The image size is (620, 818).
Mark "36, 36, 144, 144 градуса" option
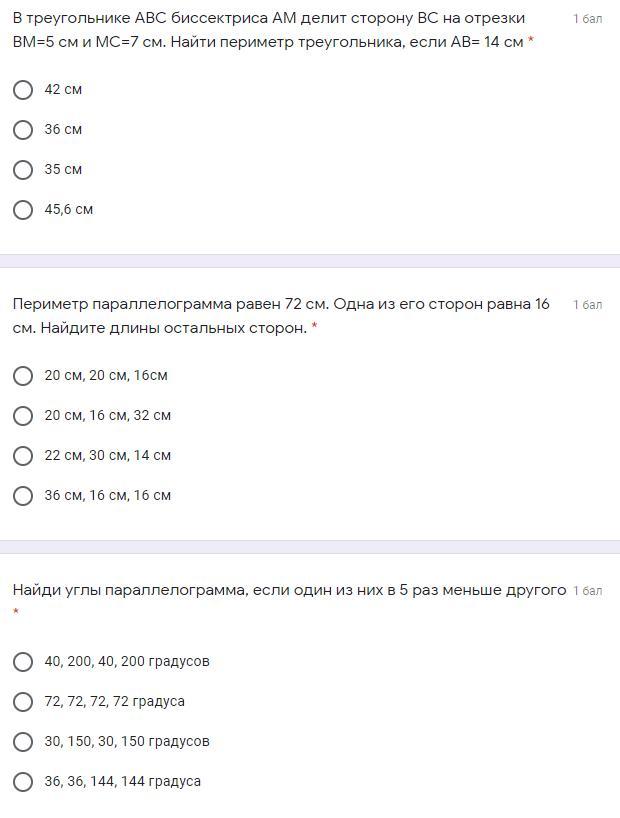click(23, 782)
